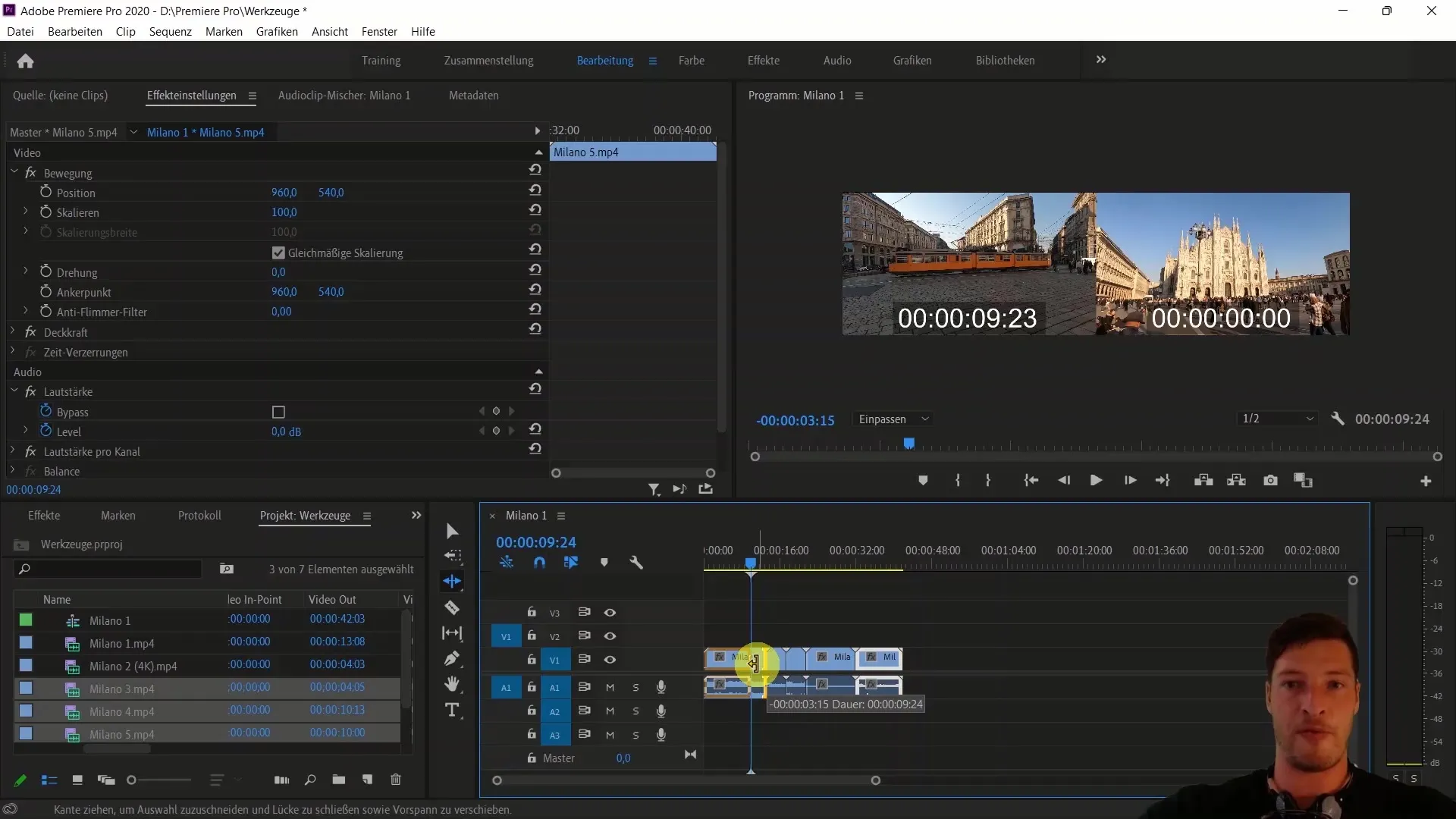Open timeline display settings wrench

[x=636, y=562]
